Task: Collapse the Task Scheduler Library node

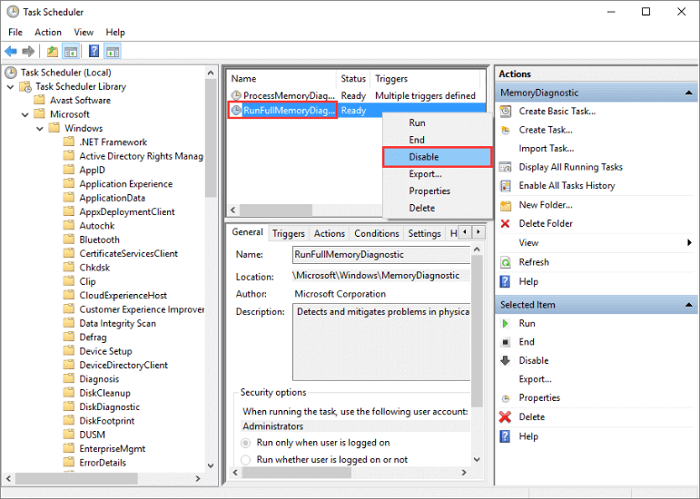Action: coord(10,87)
